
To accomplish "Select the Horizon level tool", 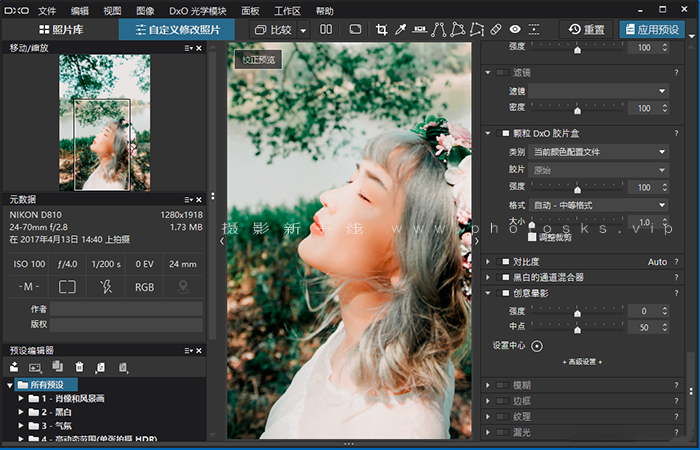I will pyautogui.click(x=419, y=30).
